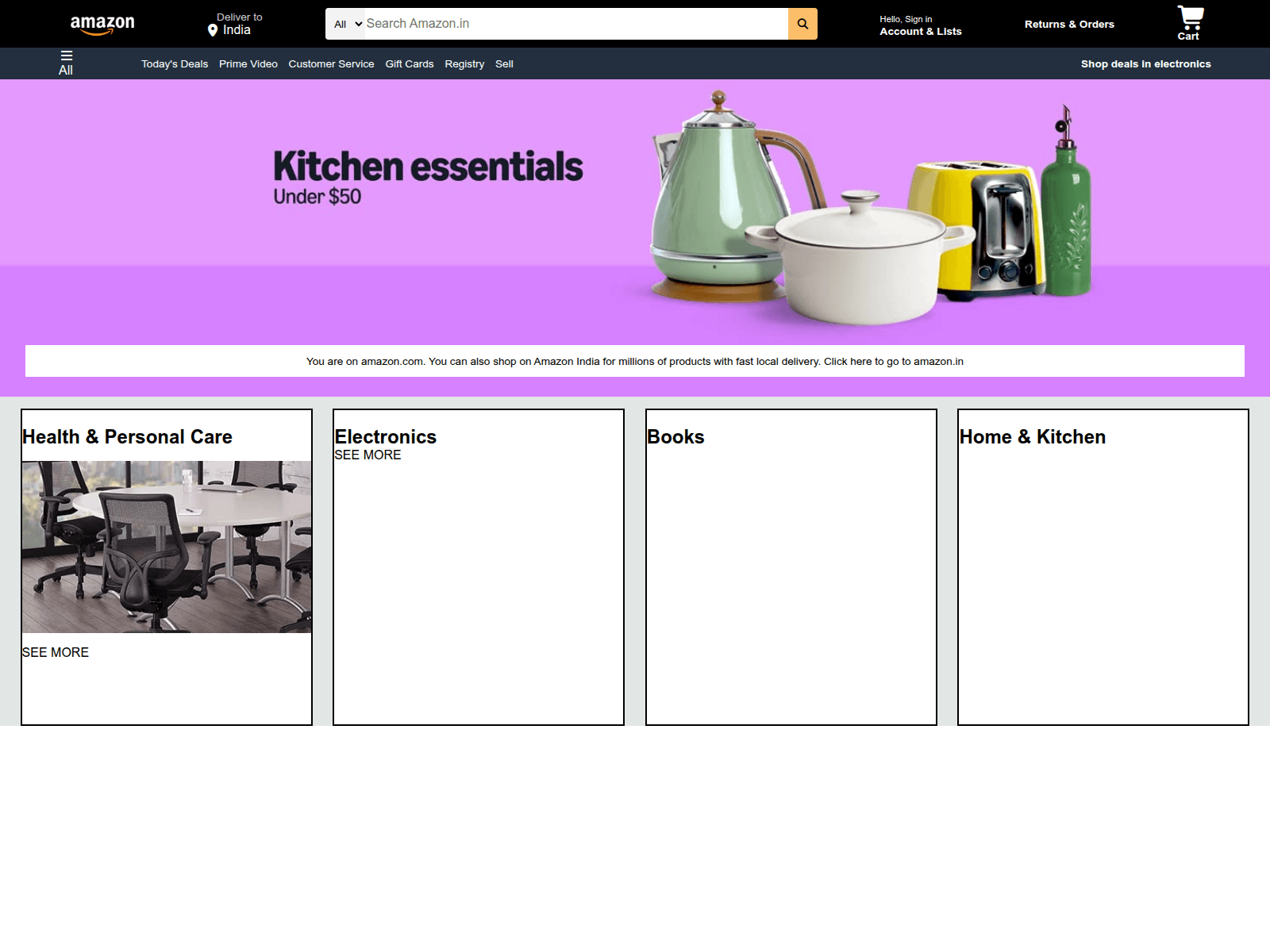This screenshot has height=952, width=1270.
Task: Click SEE MORE under Electronics
Action: [x=368, y=455]
